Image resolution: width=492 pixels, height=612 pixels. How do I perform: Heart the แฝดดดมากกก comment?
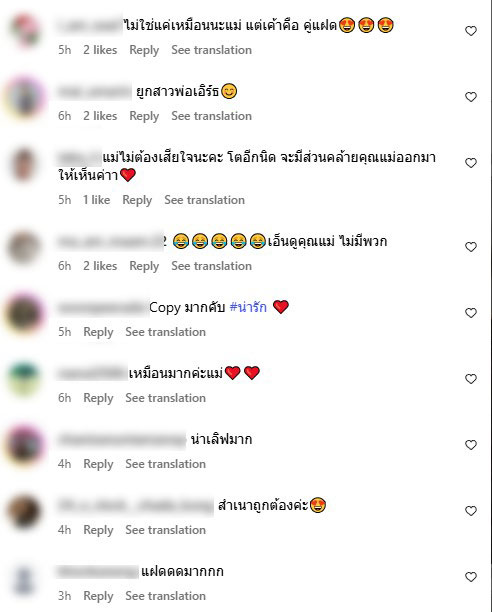tap(471, 576)
